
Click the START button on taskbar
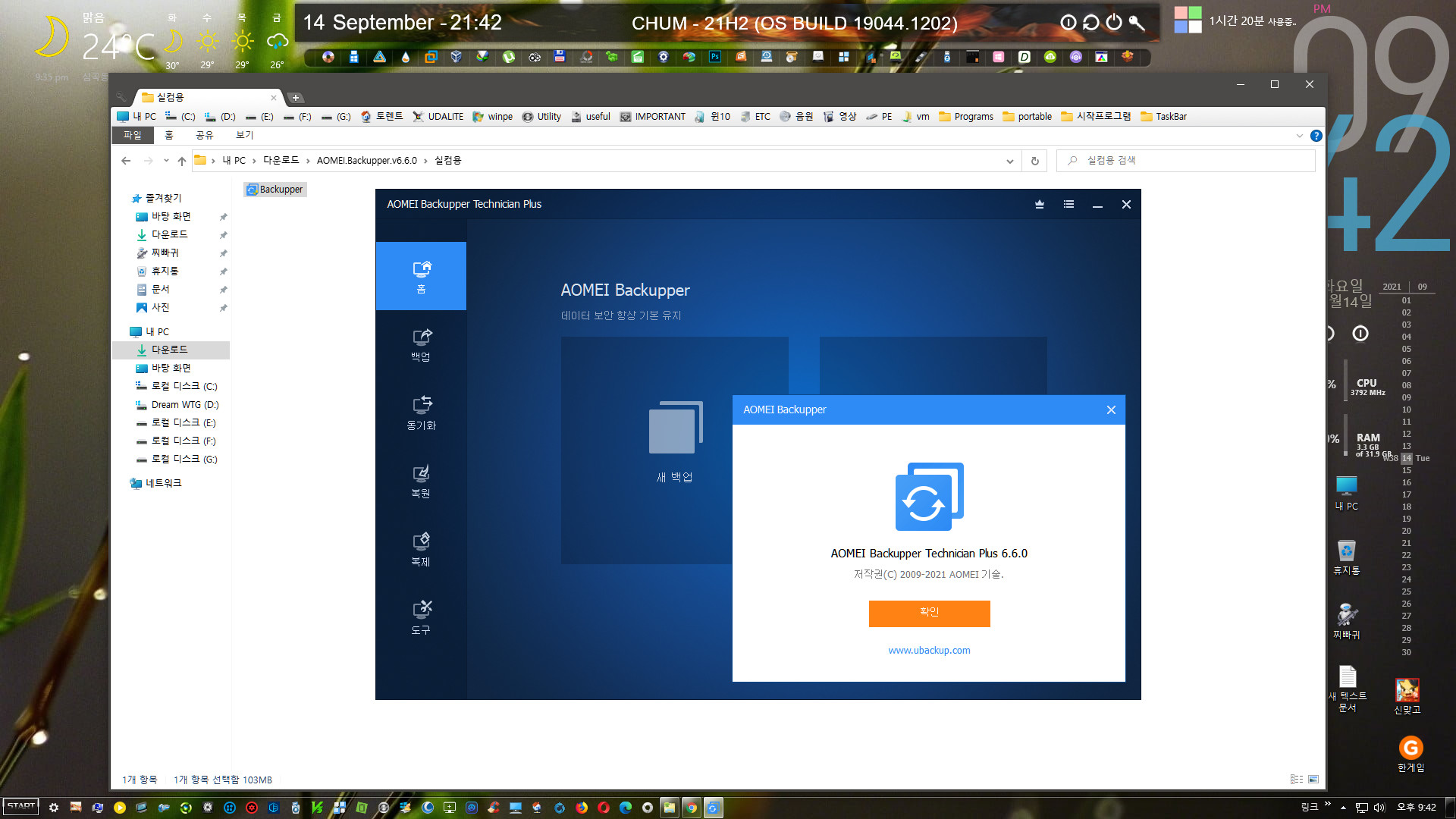tap(21, 807)
